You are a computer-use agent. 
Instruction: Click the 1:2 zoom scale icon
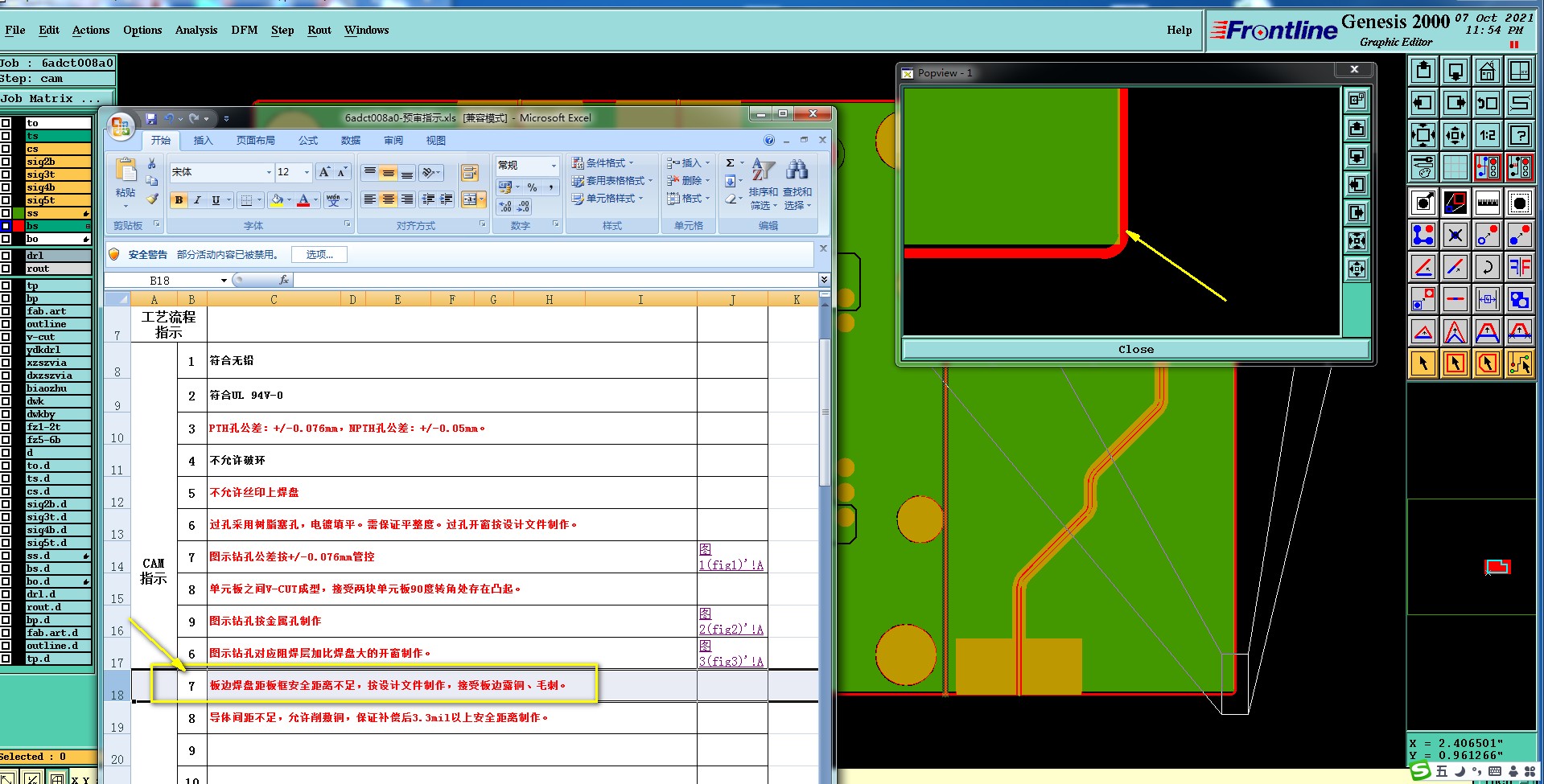click(1488, 135)
